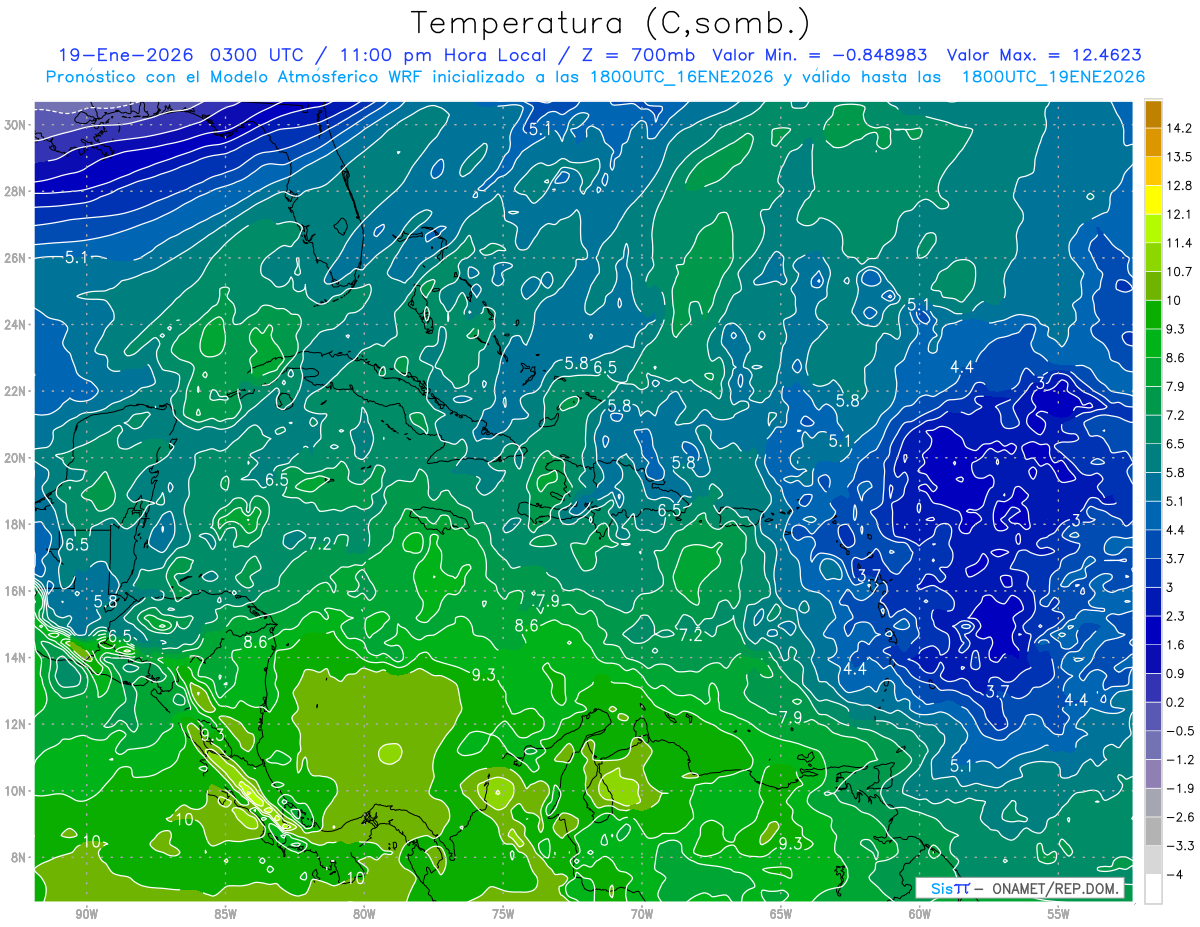Click the -1.9 value on color bar legend
This screenshot has width=1200, height=927.
[x=1180, y=789]
